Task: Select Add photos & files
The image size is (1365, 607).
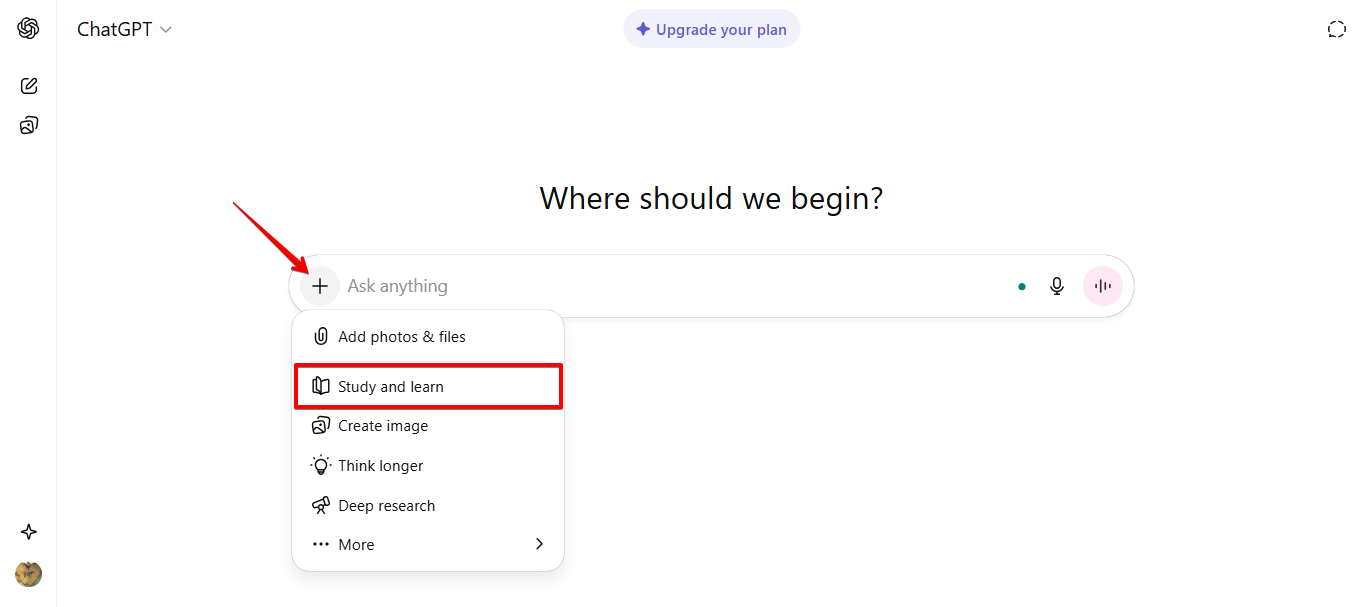Action: tap(401, 337)
